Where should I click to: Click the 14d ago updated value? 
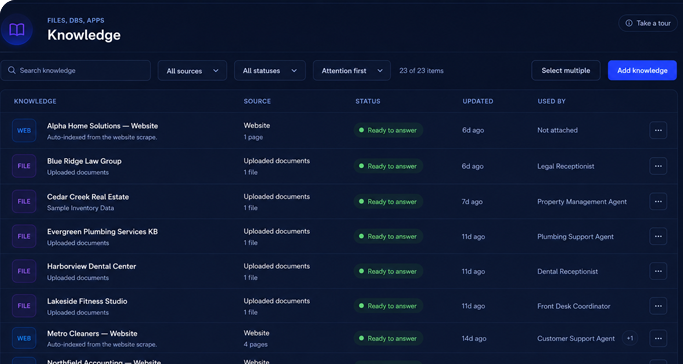coord(474,338)
